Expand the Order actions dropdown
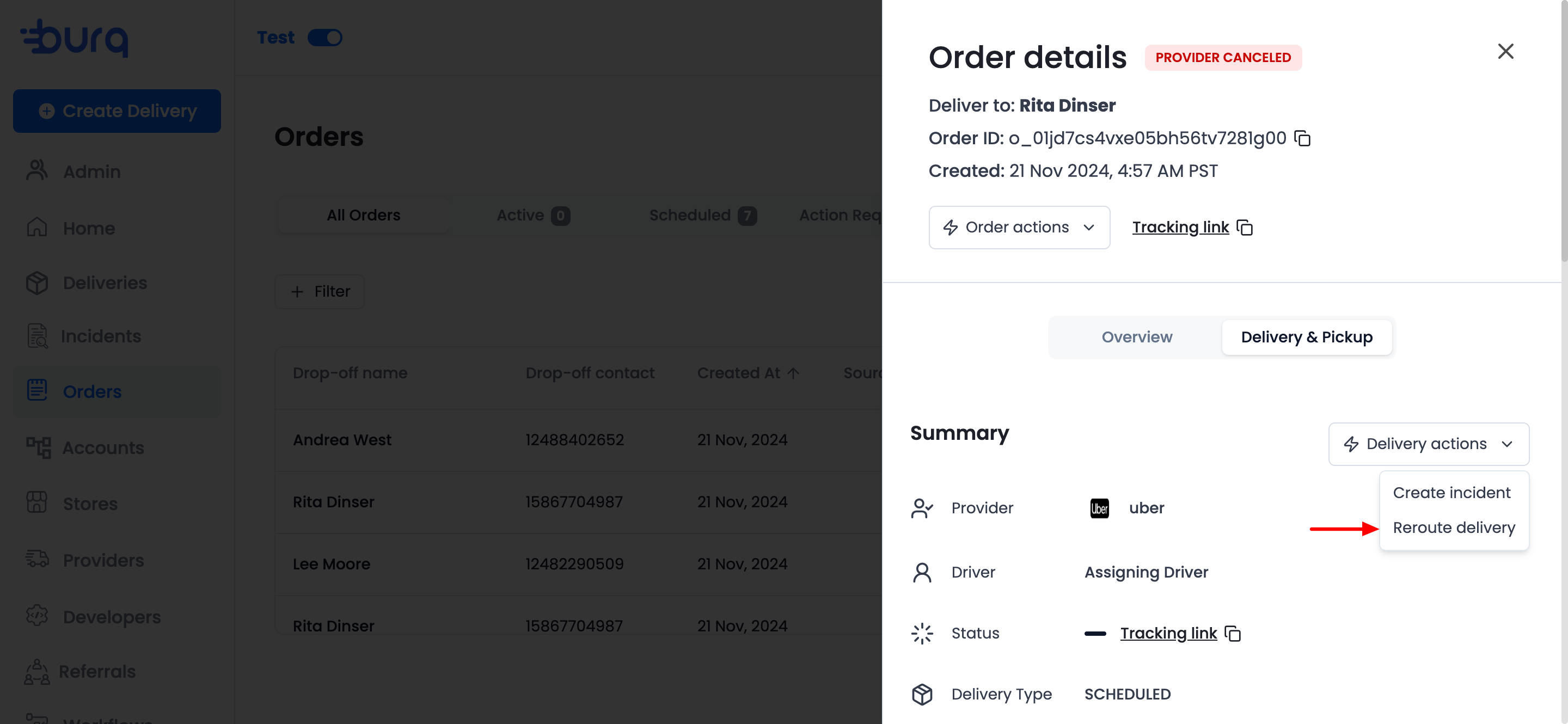The width and height of the screenshot is (1568, 724). 1019,228
